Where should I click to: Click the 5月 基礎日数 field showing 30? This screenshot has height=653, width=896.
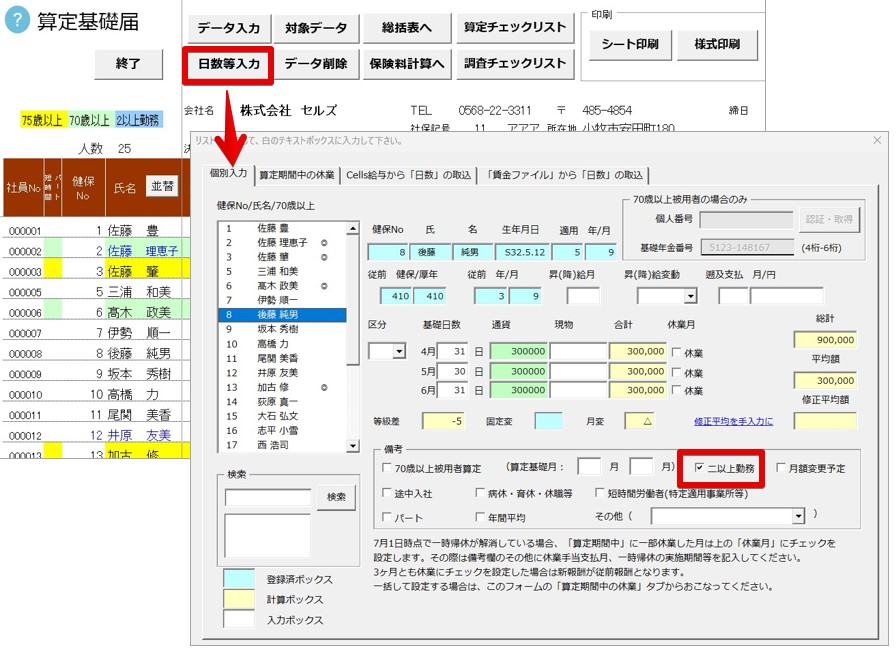453,371
